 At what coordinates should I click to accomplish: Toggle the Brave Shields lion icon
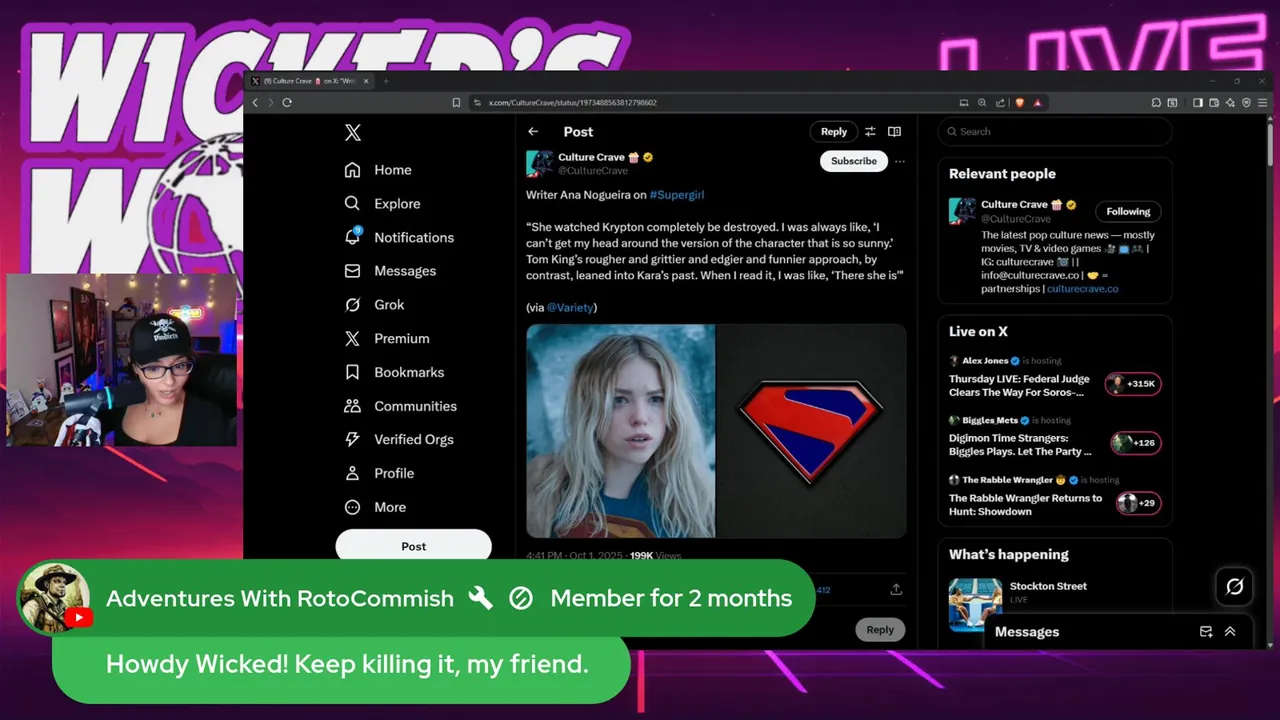1020,102
